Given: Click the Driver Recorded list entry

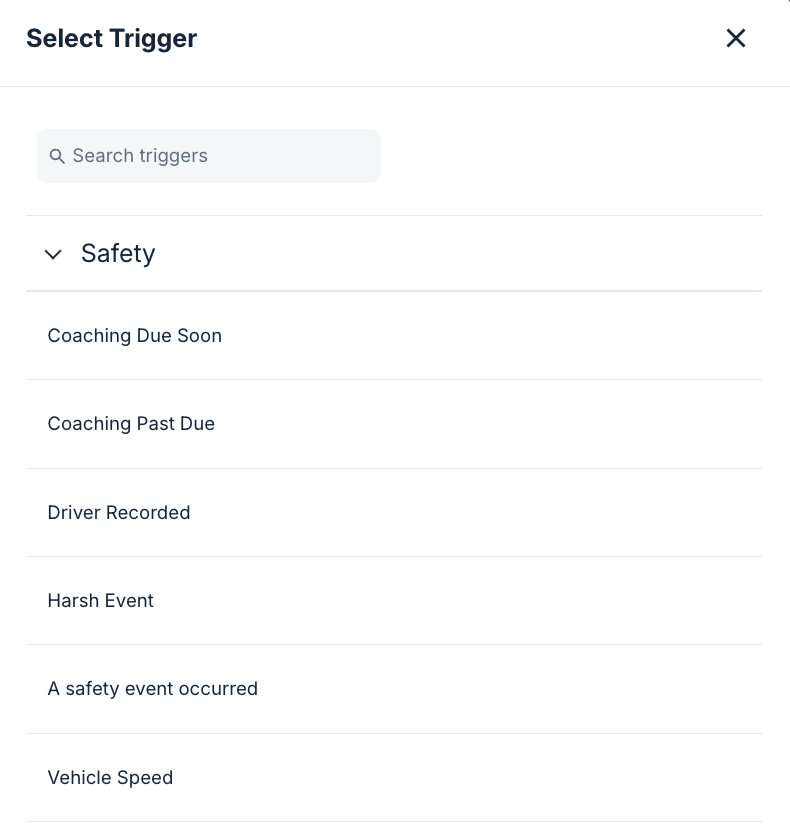Looking at the screenshot, I should 393,513.
